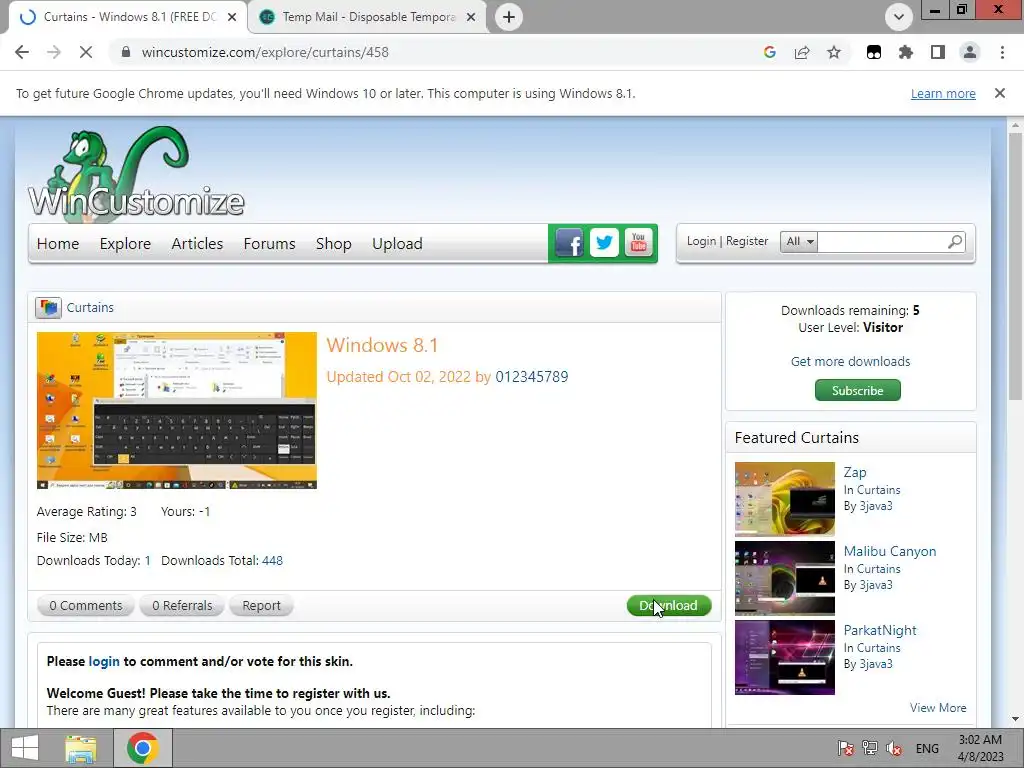Dismiss the Chrome update notification bar
The width and height of the screenshot is (1024, 768).
tap(1000, 93)
